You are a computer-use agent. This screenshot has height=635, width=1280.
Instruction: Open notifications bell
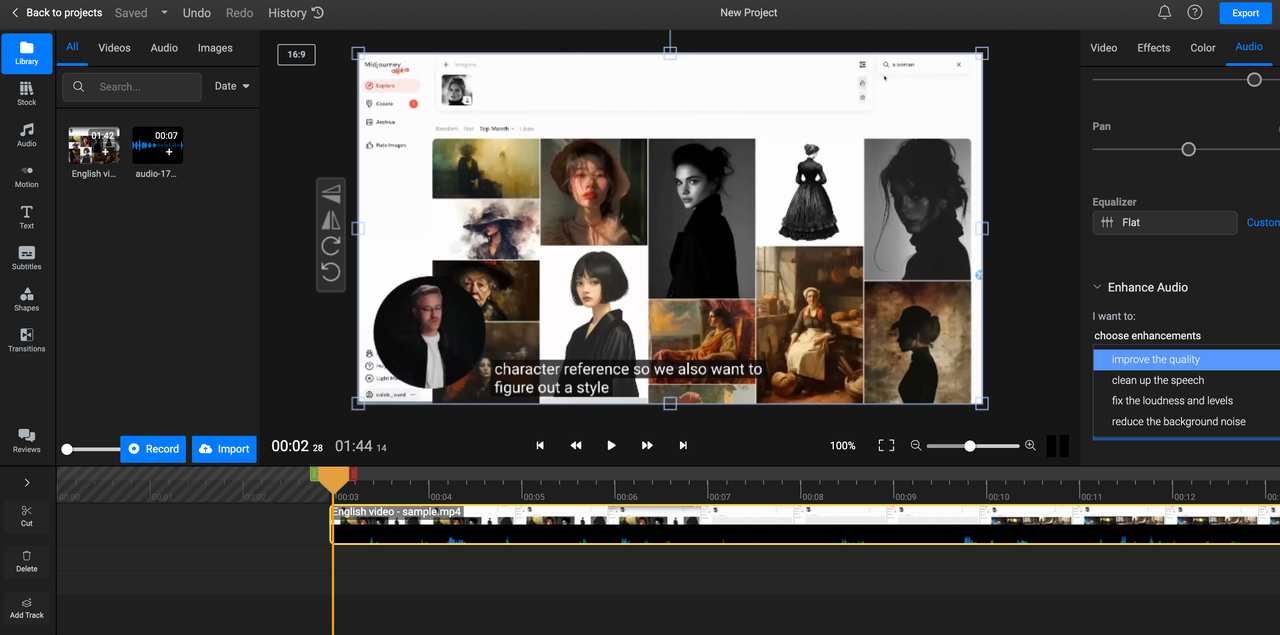click(1164, 13)
